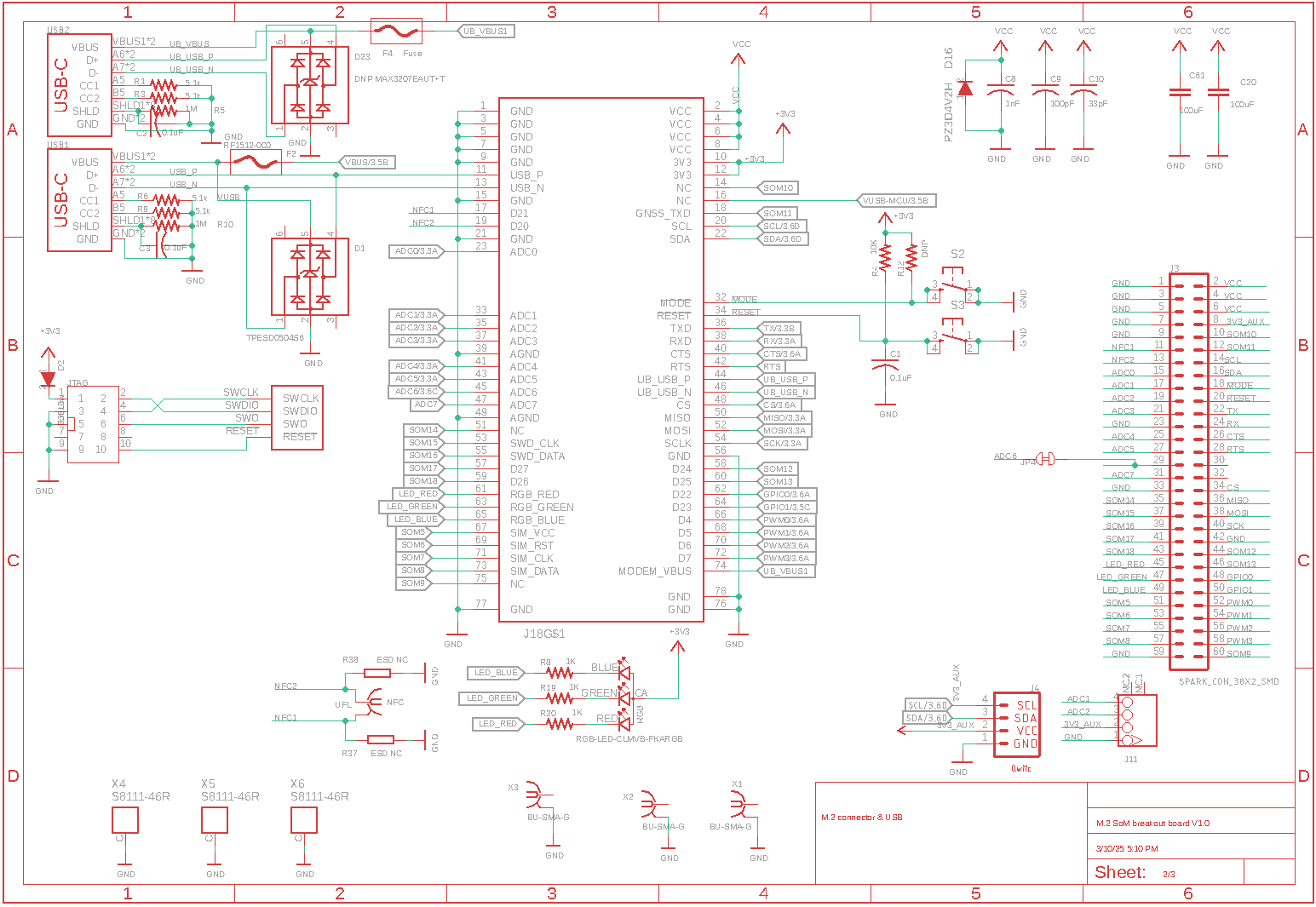Click the ADC6/3.6C net tag
Screen dimensions: 1316x907
(x=417, y=392)
